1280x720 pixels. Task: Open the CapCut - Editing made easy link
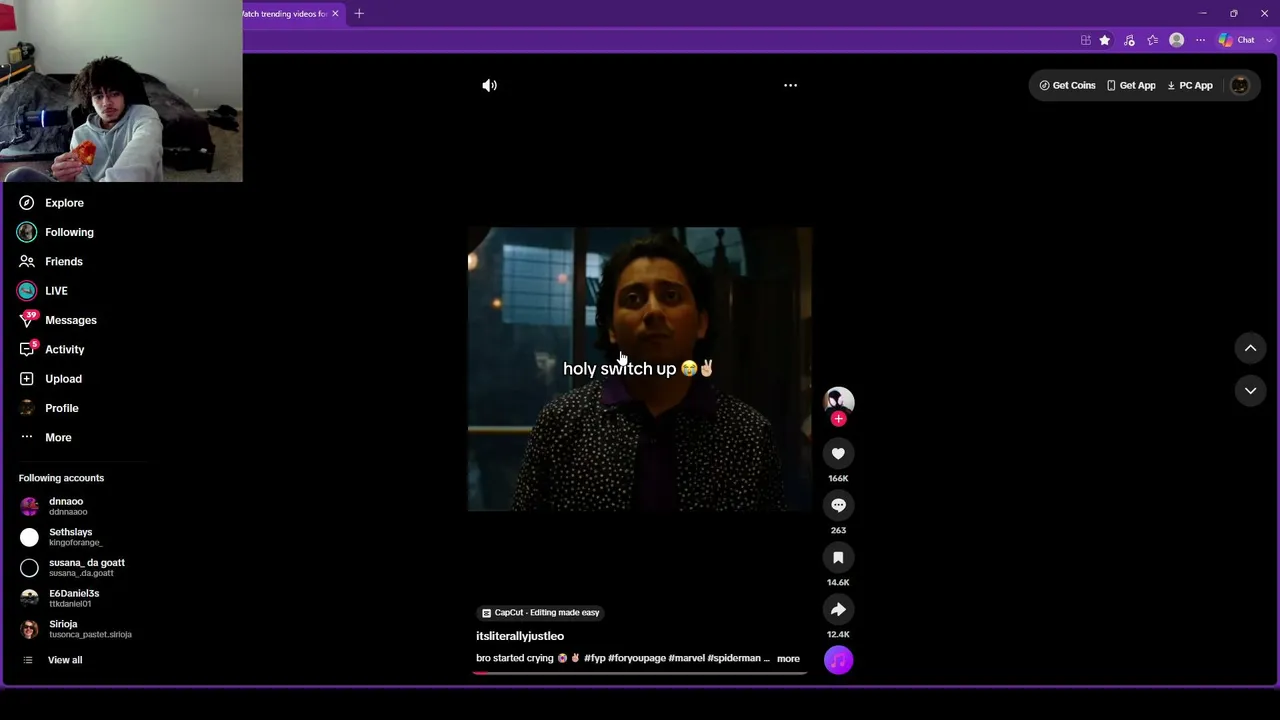click(540, 613)
